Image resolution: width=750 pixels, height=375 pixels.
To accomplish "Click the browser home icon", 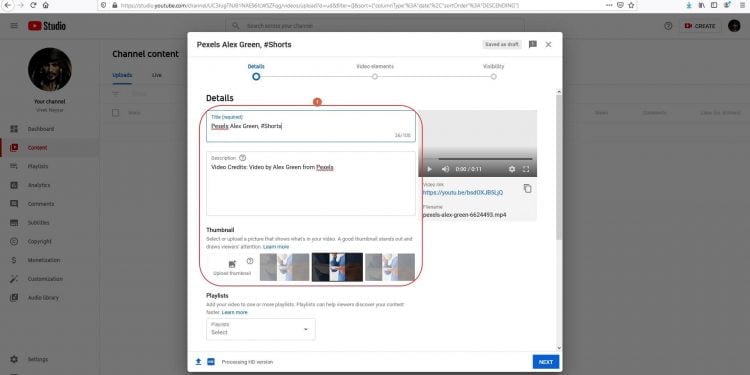I will coord(45,5).
